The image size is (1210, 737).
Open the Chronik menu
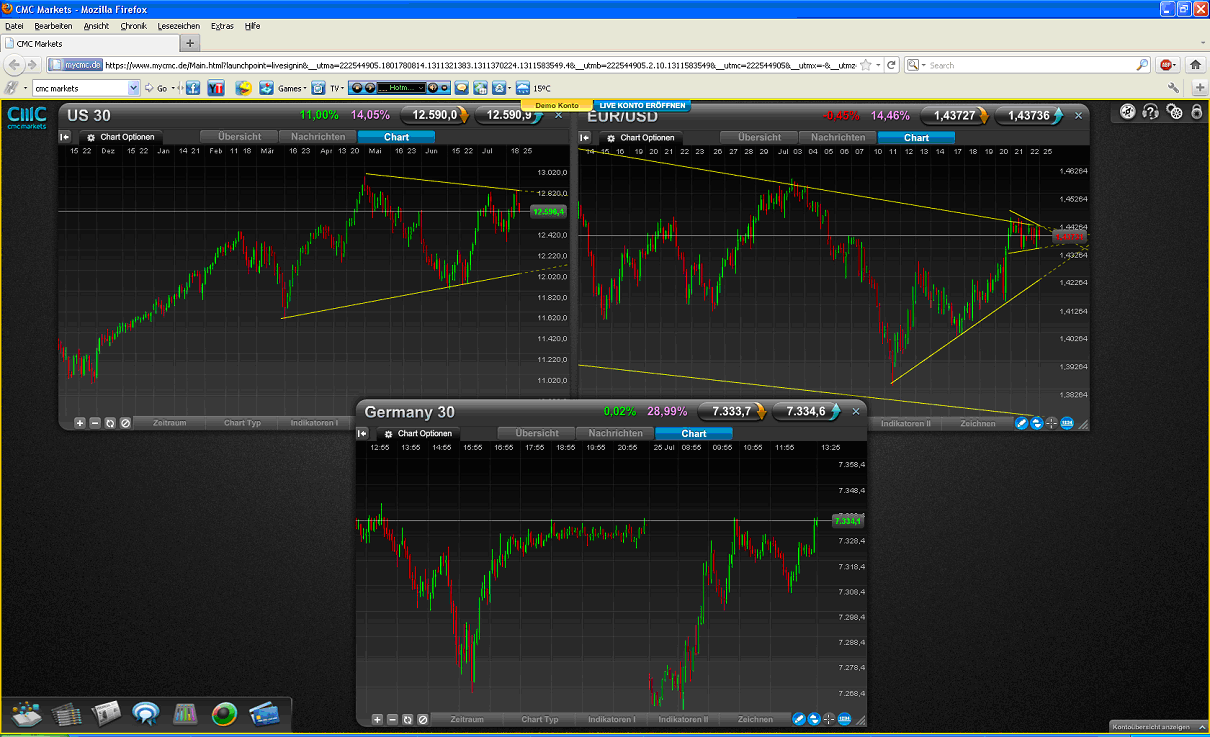tap(133, 25)
